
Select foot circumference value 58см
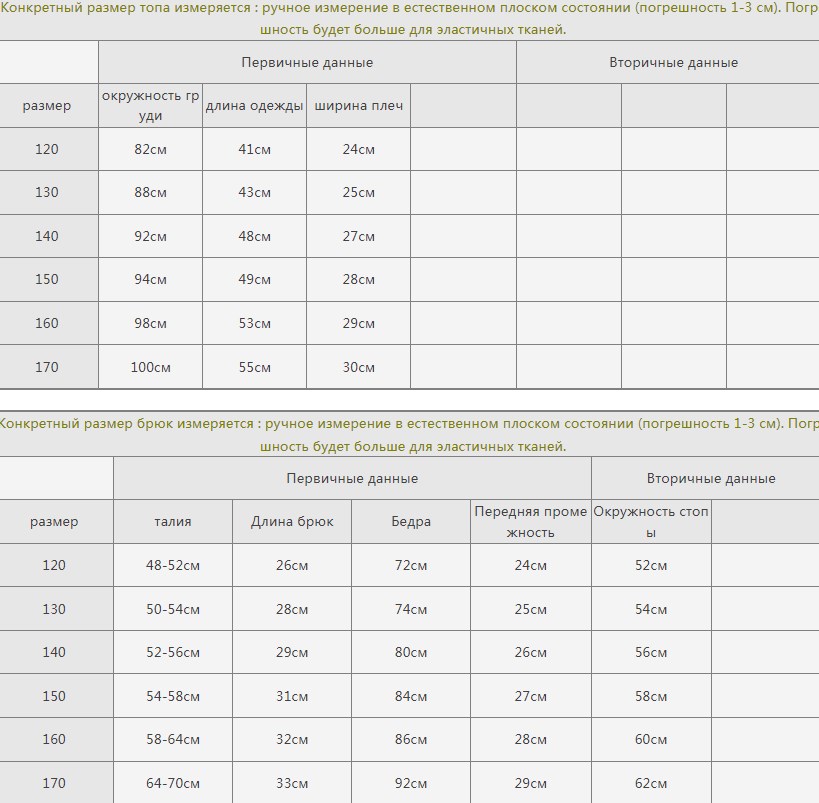pos(651,696)
